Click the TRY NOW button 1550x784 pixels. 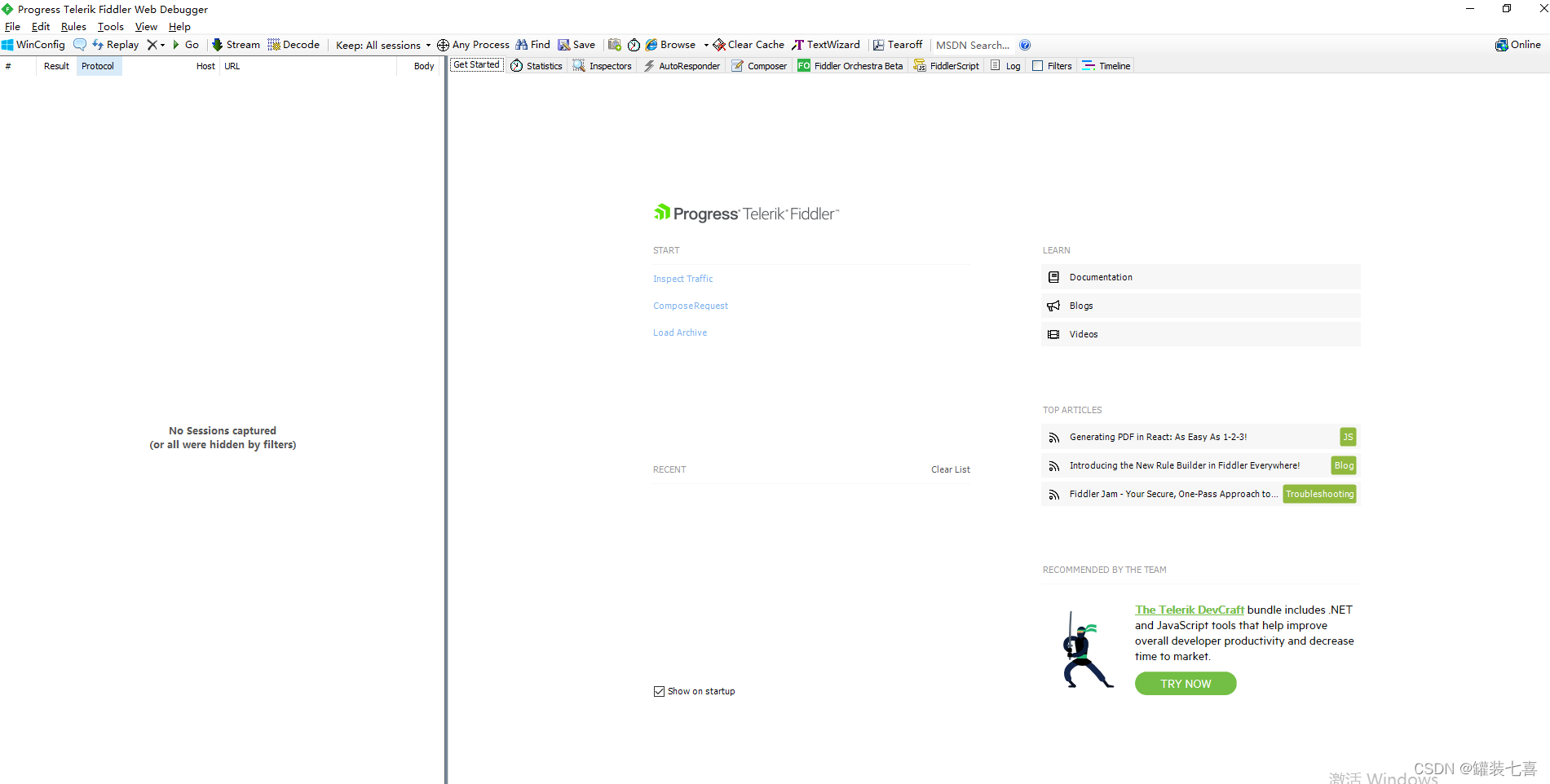[x=1186, y=684]
